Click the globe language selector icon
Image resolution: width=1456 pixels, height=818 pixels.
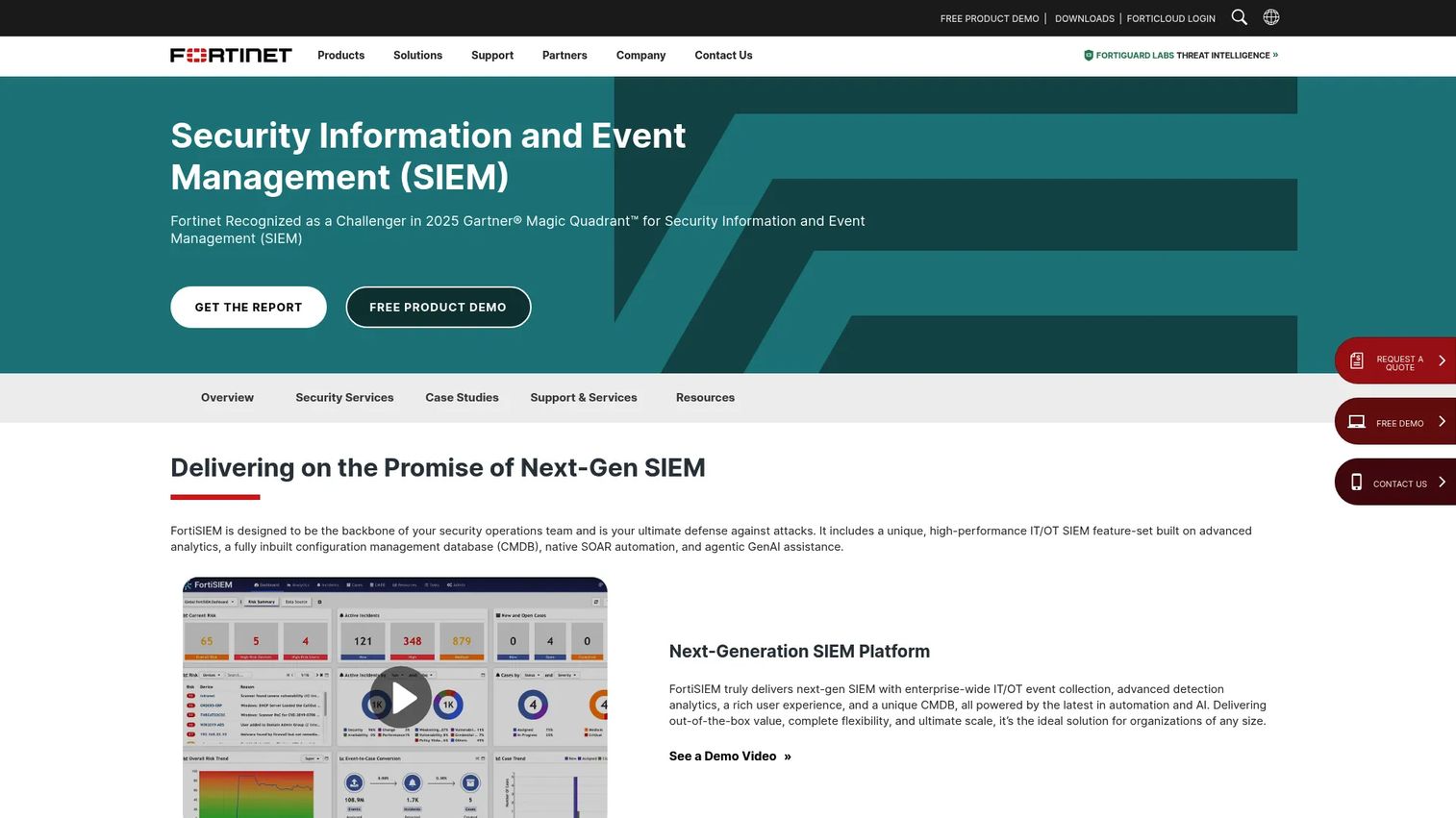[x=1271, y=17]
